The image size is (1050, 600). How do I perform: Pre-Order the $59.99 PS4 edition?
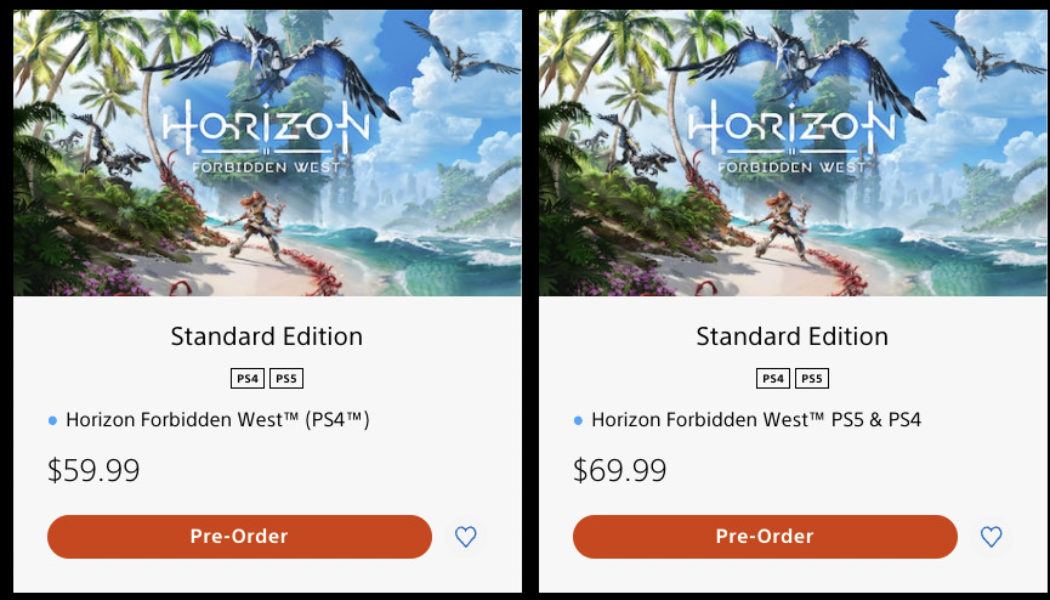pos(239,536)
